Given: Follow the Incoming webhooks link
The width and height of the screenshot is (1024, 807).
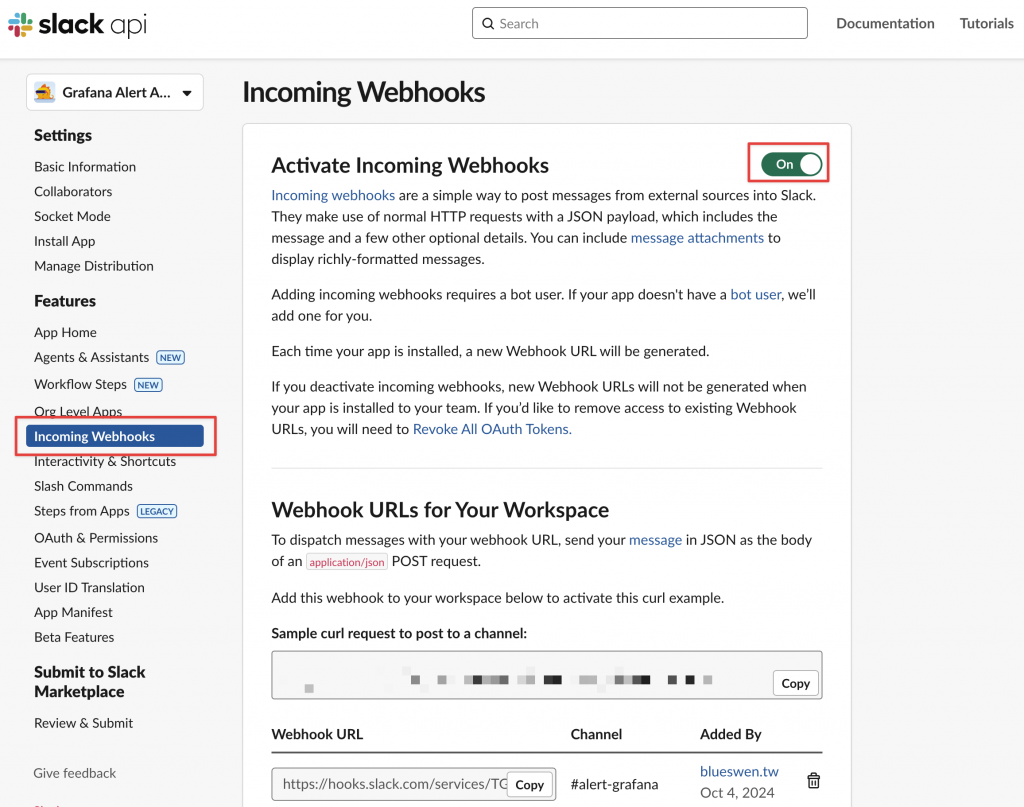Looking at the screenshot, I should (333, 195).
